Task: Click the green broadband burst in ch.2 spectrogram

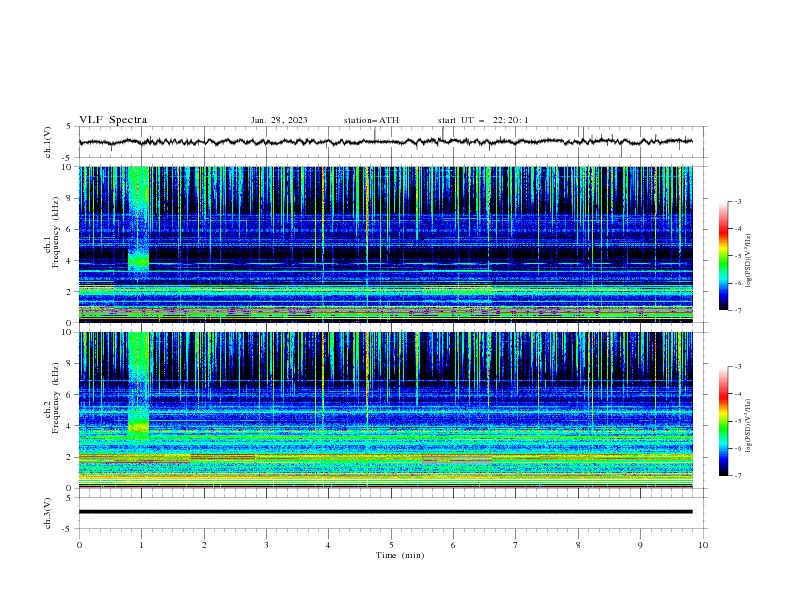Action: click(x=138, y=384)
